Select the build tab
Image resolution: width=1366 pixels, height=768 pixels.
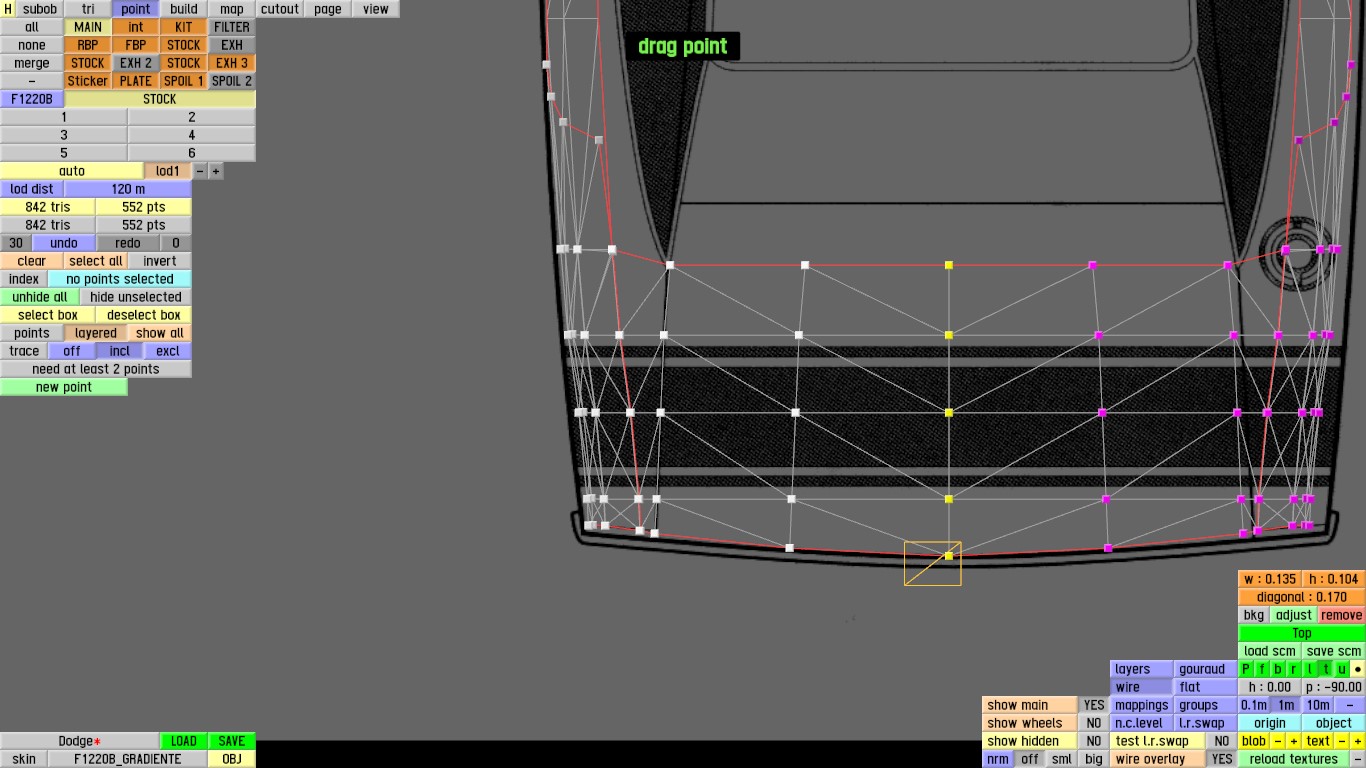(184, 9)
